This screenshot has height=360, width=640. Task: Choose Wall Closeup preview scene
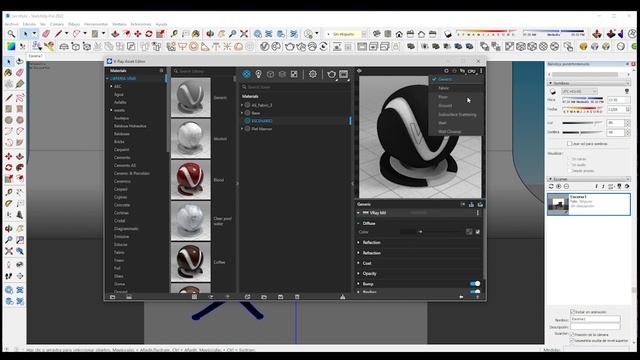pos(450,132)
